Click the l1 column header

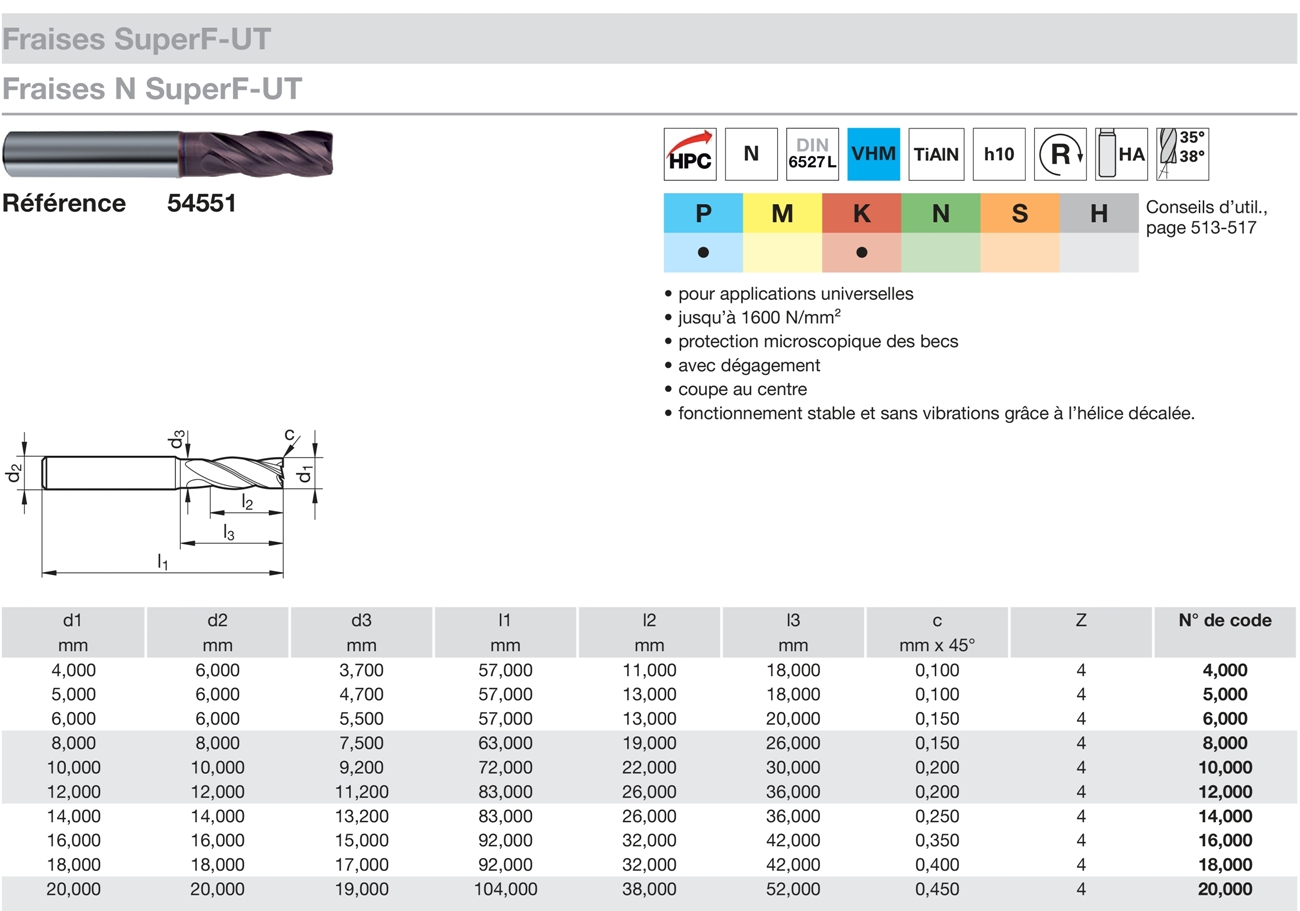(506, 621)
